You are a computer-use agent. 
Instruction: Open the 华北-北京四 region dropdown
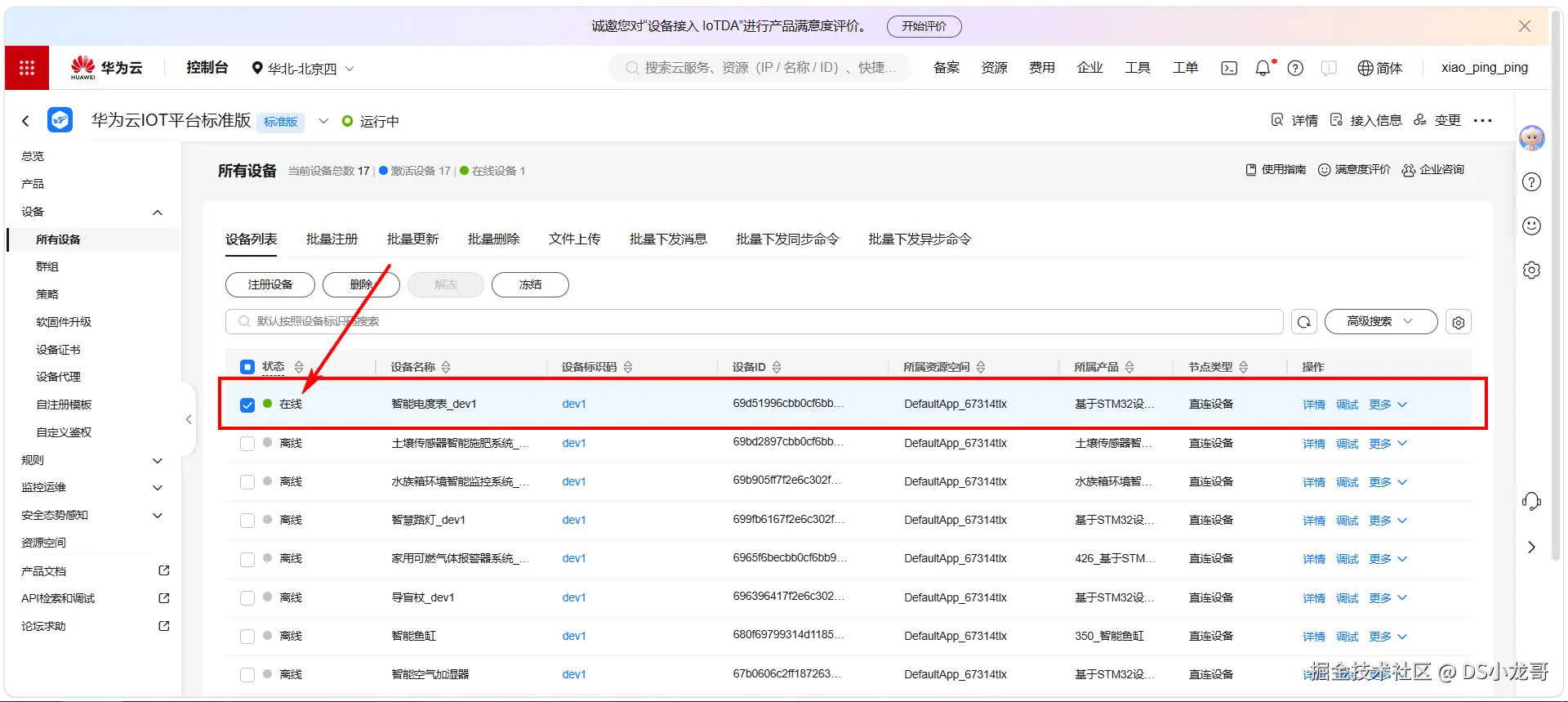point(303,69)
